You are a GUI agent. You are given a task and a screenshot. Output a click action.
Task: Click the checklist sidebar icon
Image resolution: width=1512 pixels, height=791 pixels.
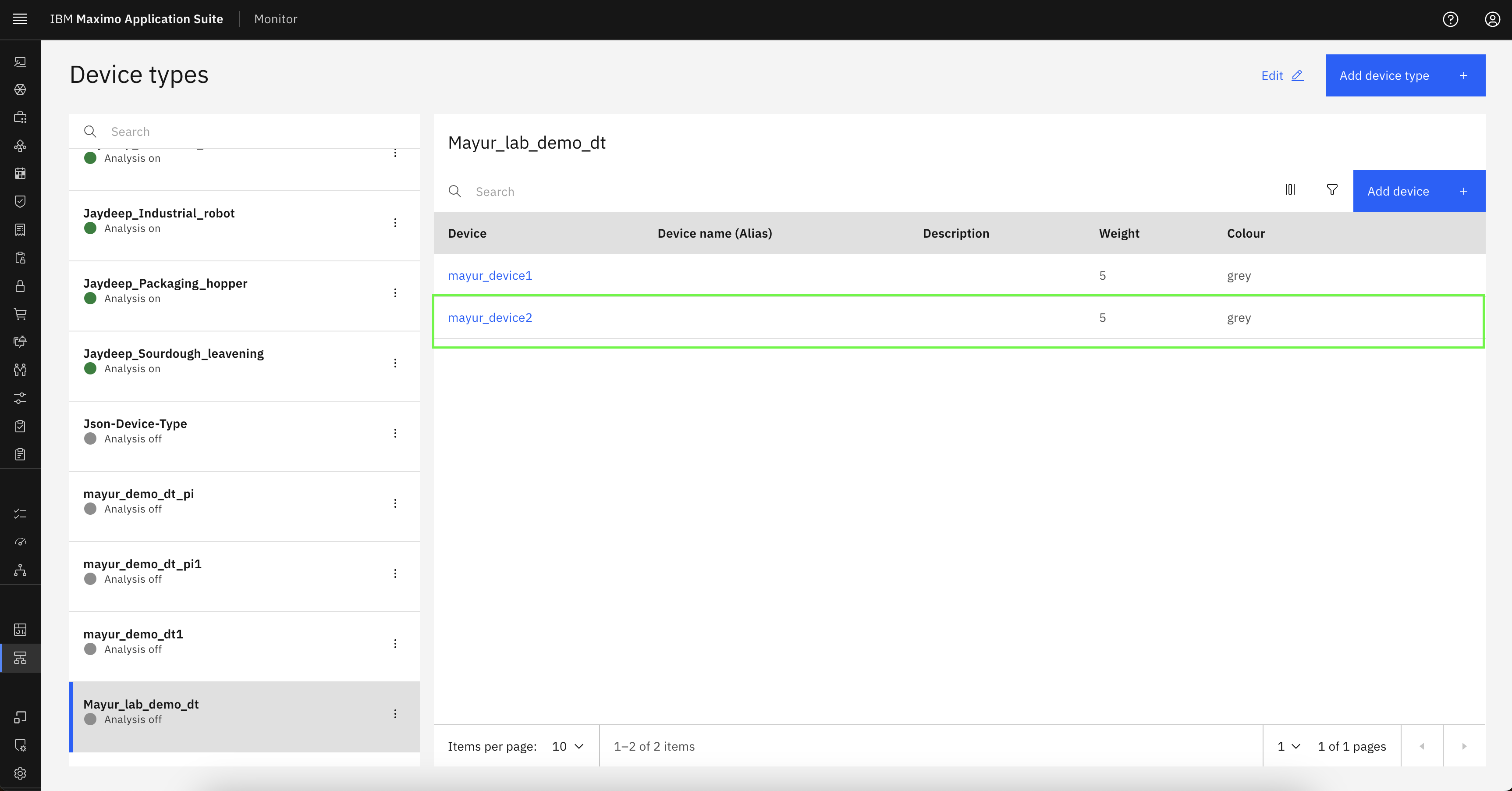click(x=20, y=514)
